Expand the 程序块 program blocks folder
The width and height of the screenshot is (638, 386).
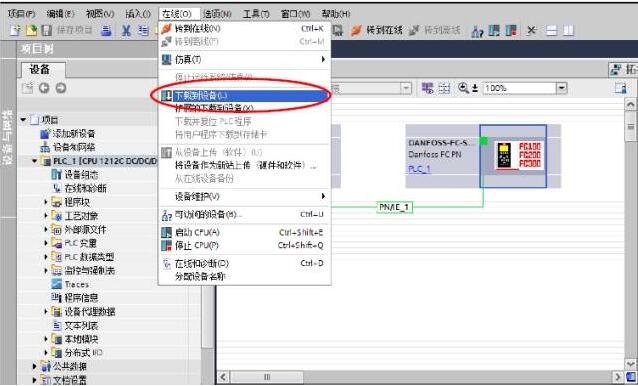[46, 202]
